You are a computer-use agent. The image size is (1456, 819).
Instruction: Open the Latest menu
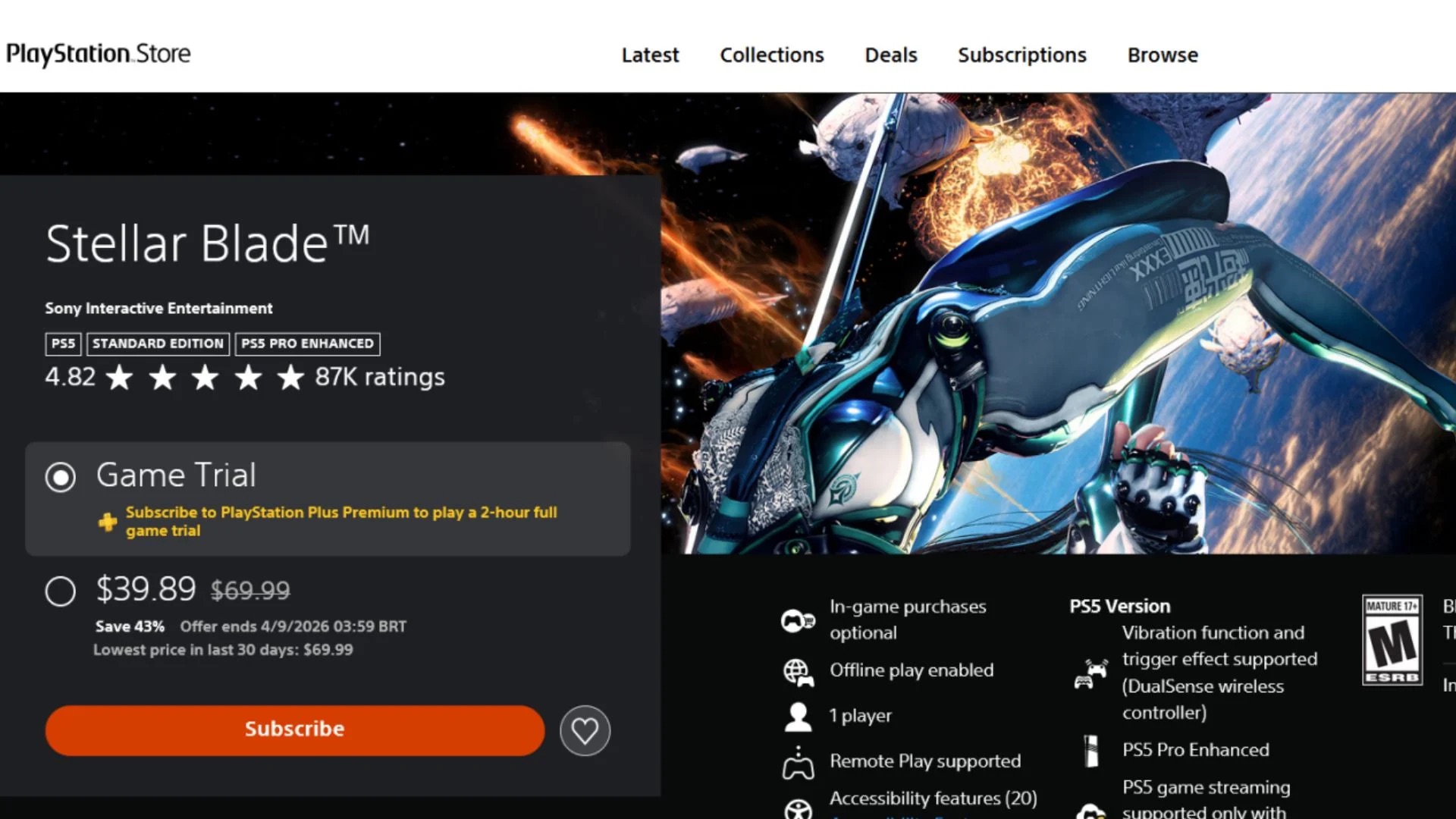point(650,55)
